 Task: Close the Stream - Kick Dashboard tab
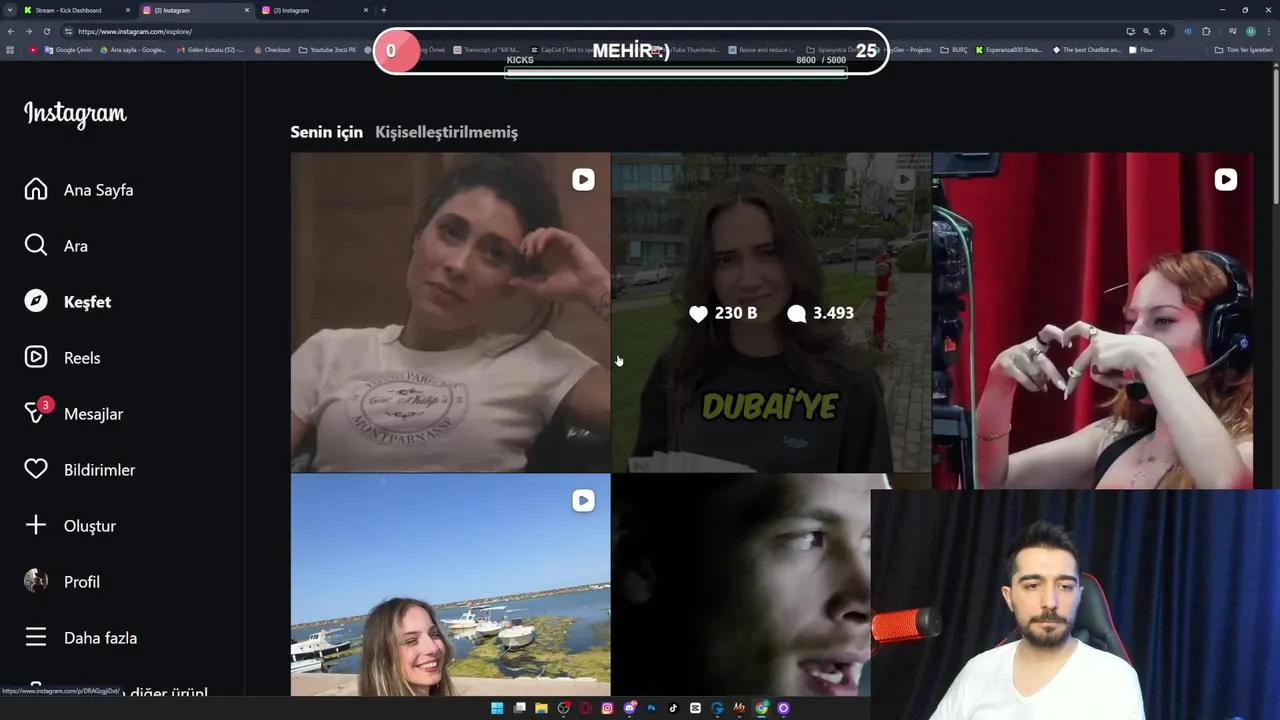click(128, 10)
